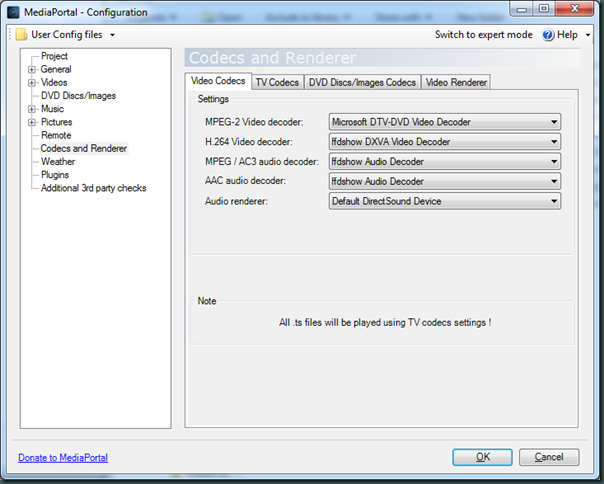Screen dimensions: 604x484
Task: Open the H.264 Video decoder dropdown
Action: 445,142
